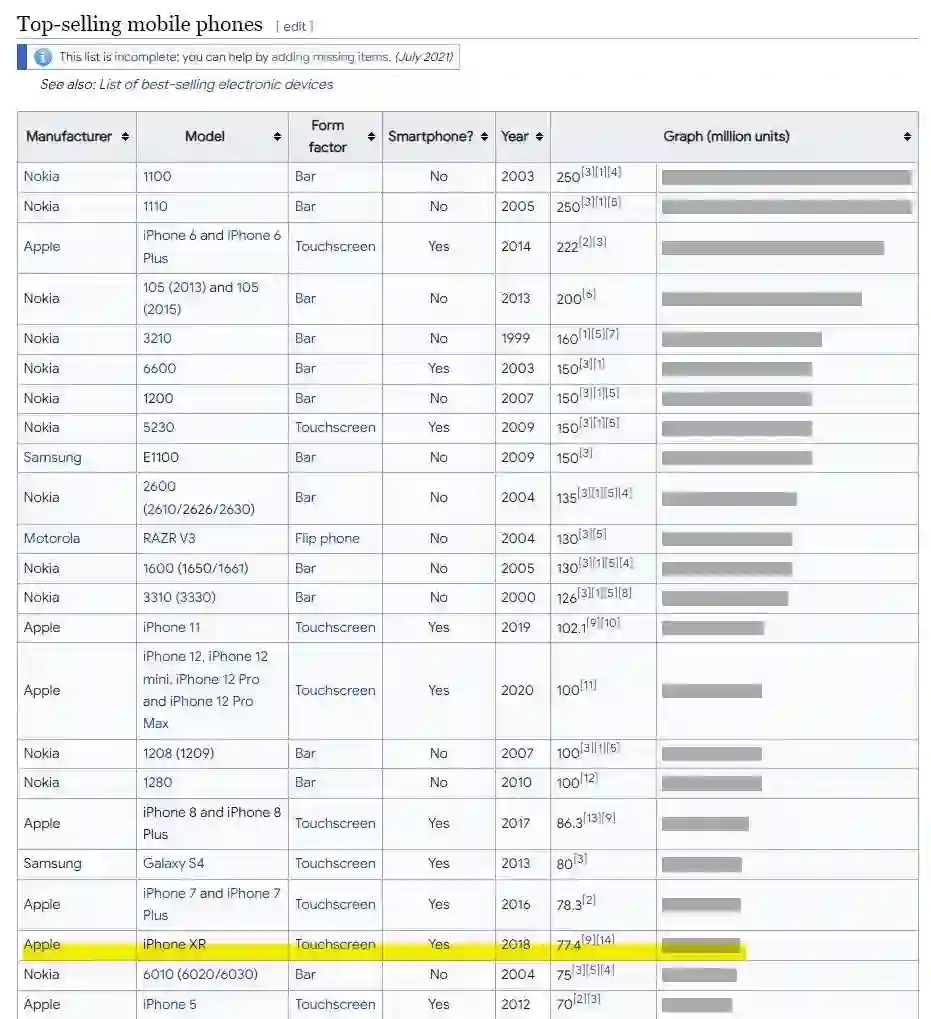Image resolution: width=931 pixels, height=1019 pixels.
Task: Open the Nokia 1200 model link
Action: point(158,398)
